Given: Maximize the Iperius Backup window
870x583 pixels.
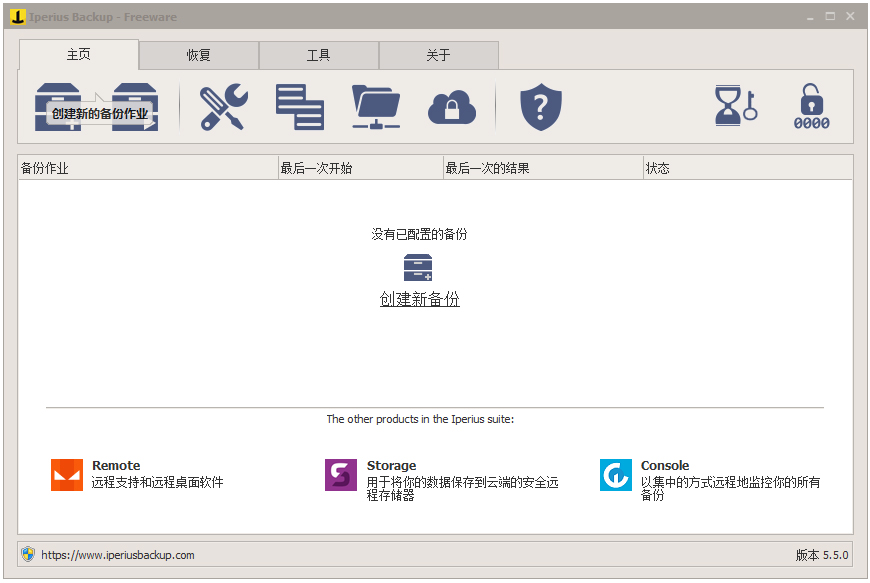Looking at the screenshot, I should point(830,16).
